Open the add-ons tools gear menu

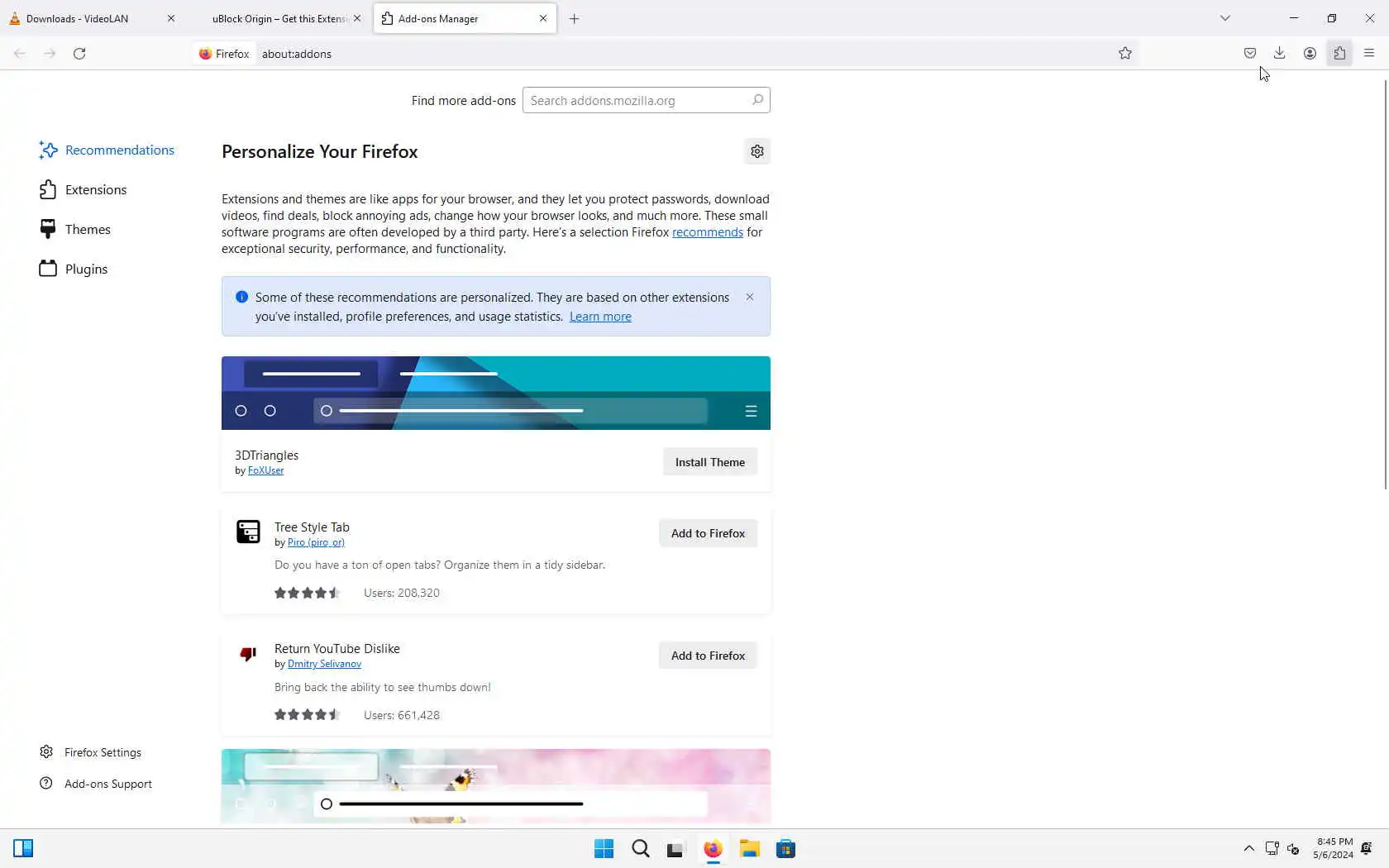(x=757, y=151)
